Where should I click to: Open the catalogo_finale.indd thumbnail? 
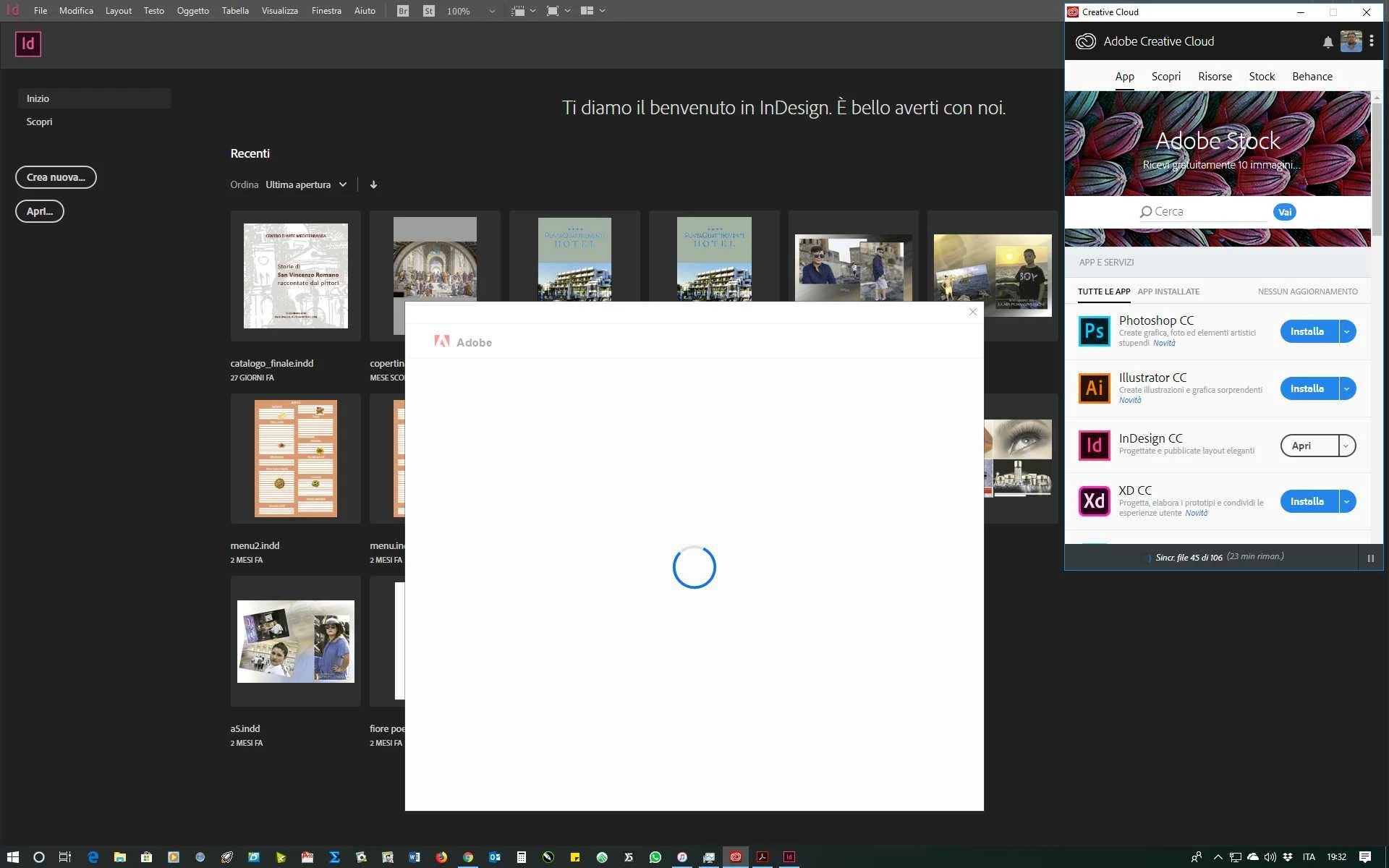pos(295,276)
